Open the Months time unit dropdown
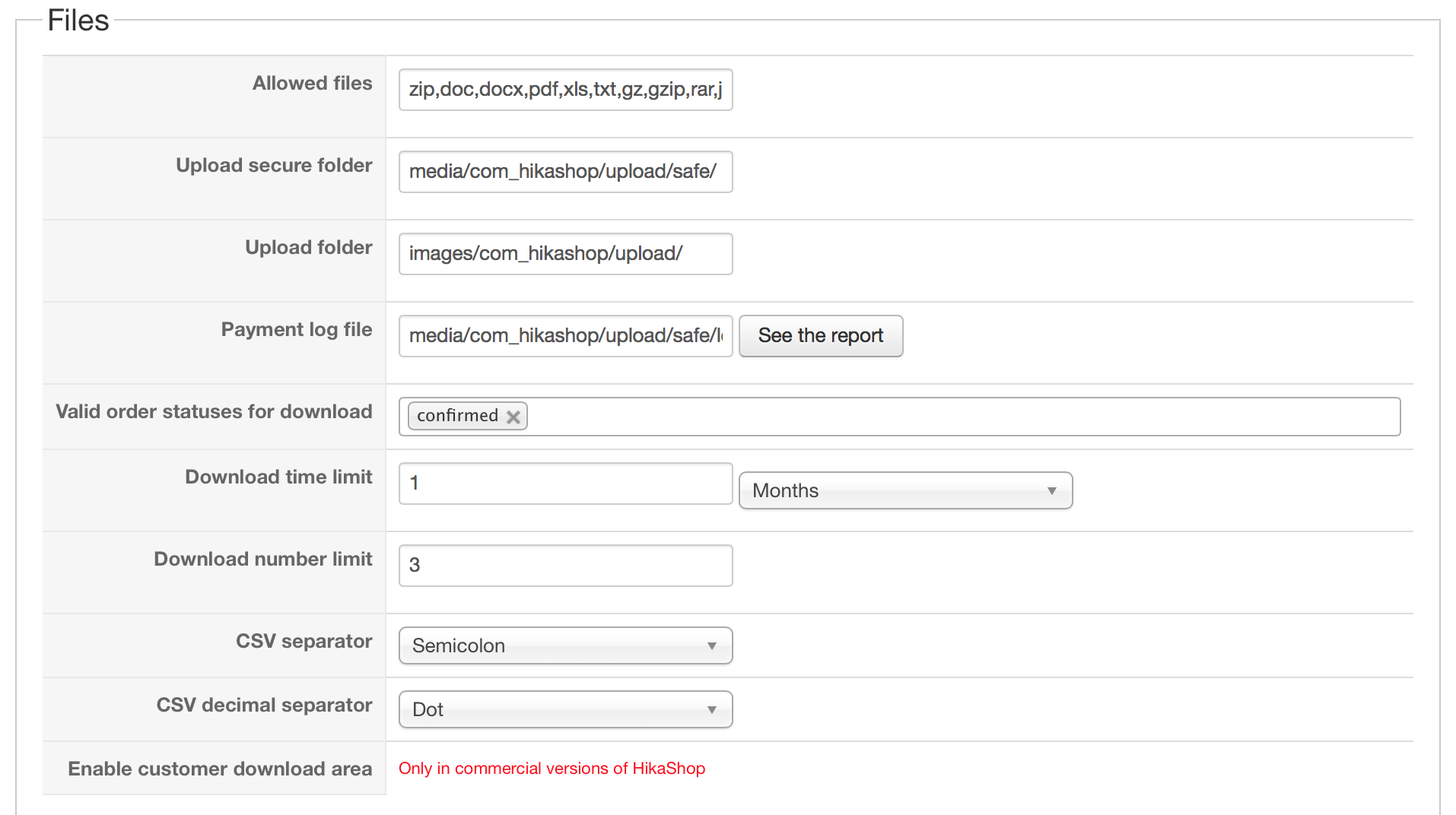 click(904, 490)
